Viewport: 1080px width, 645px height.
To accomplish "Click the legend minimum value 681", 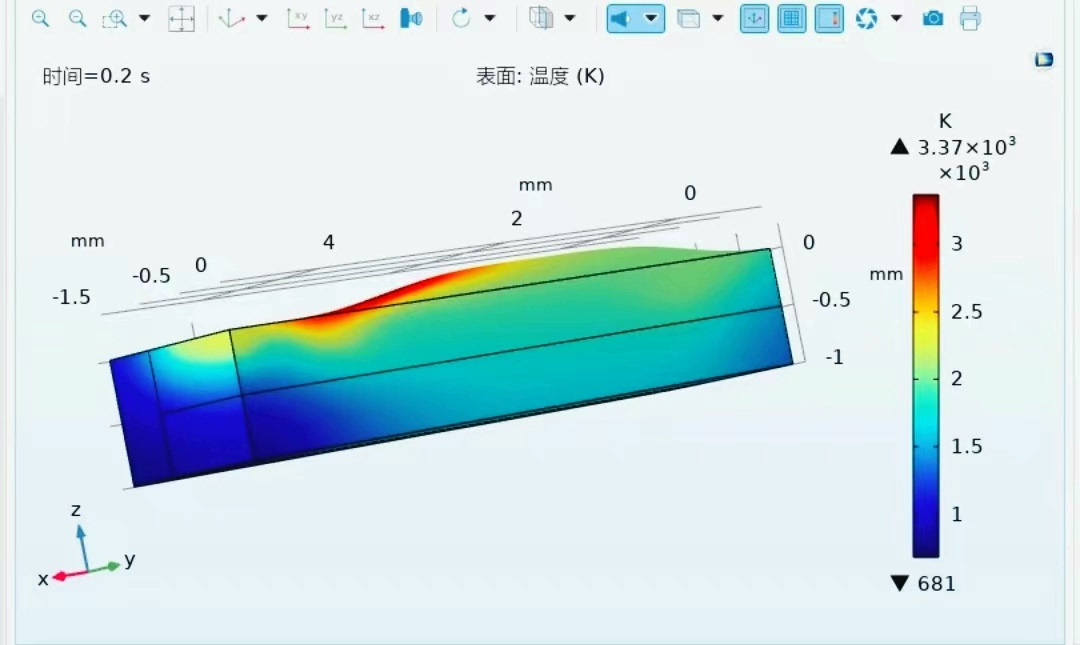I will (x=937, y=584).
